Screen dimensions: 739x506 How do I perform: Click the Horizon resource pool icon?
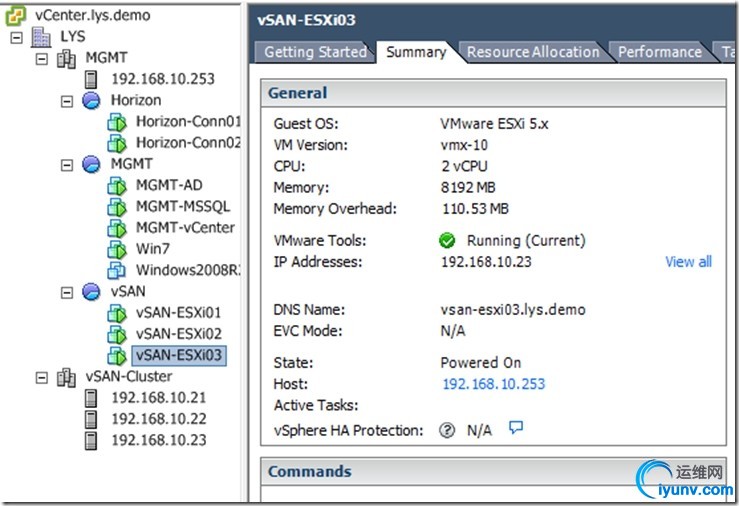point(91,100)
